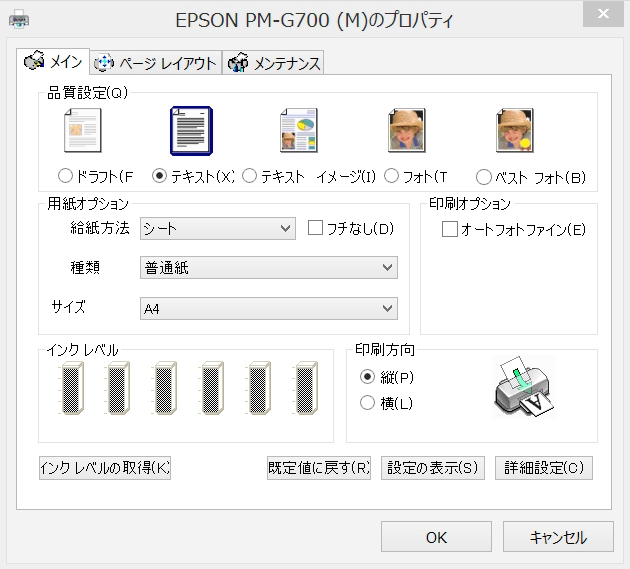Select the ドラフト (Draft) radio button
630x569 pixels.
click(x=65, y=176)
